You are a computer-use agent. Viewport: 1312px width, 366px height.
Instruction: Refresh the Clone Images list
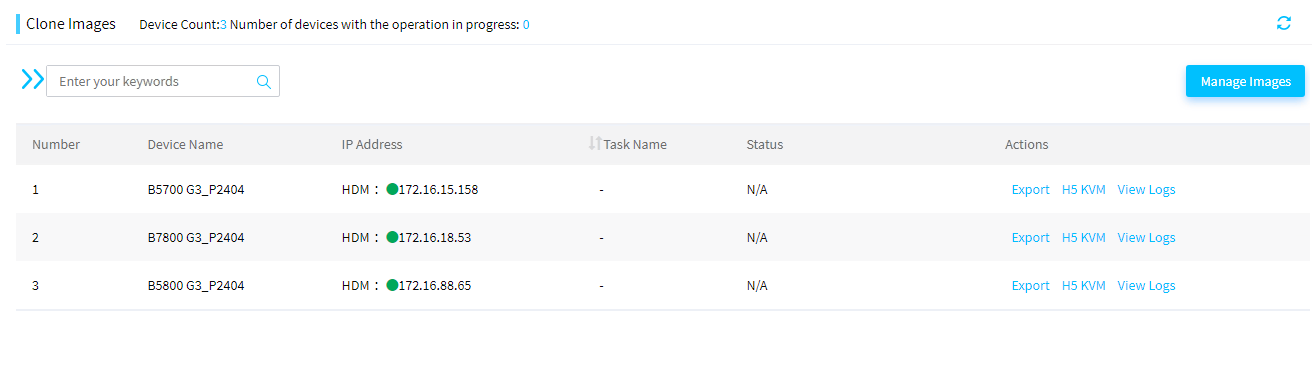(x=1284, y=23)
